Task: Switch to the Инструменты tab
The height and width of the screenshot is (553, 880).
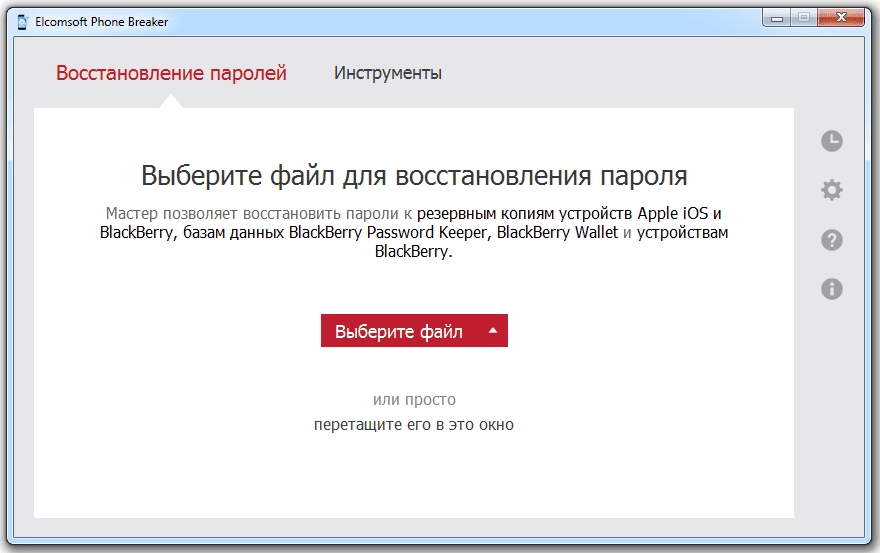Action: tap(388, 73)
